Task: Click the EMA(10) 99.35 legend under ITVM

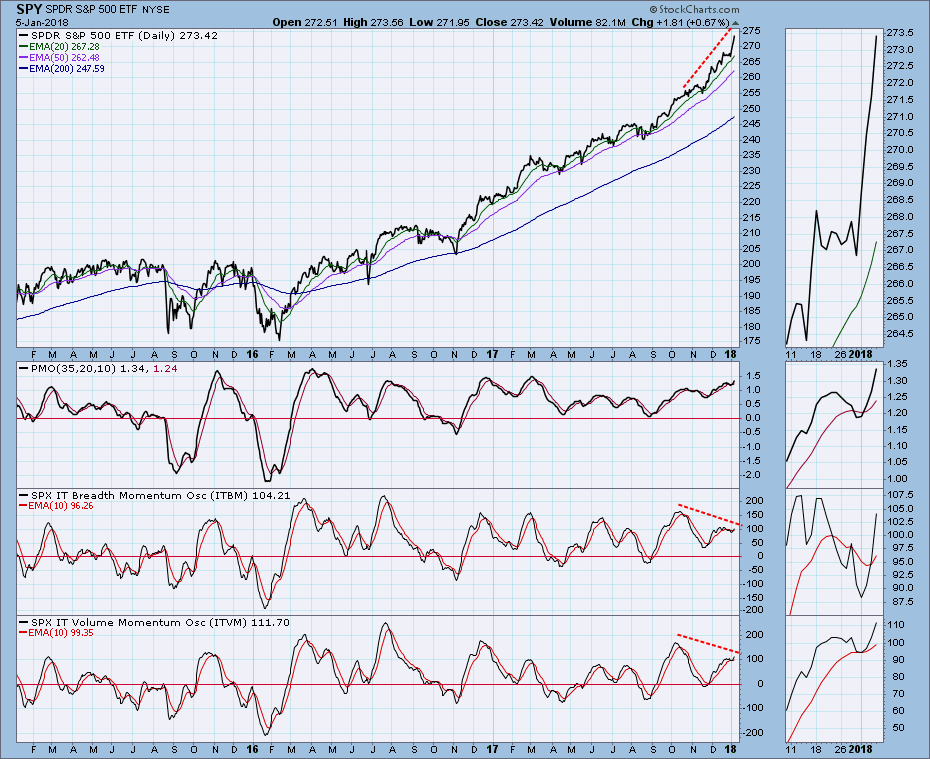Action: [56, 633]
